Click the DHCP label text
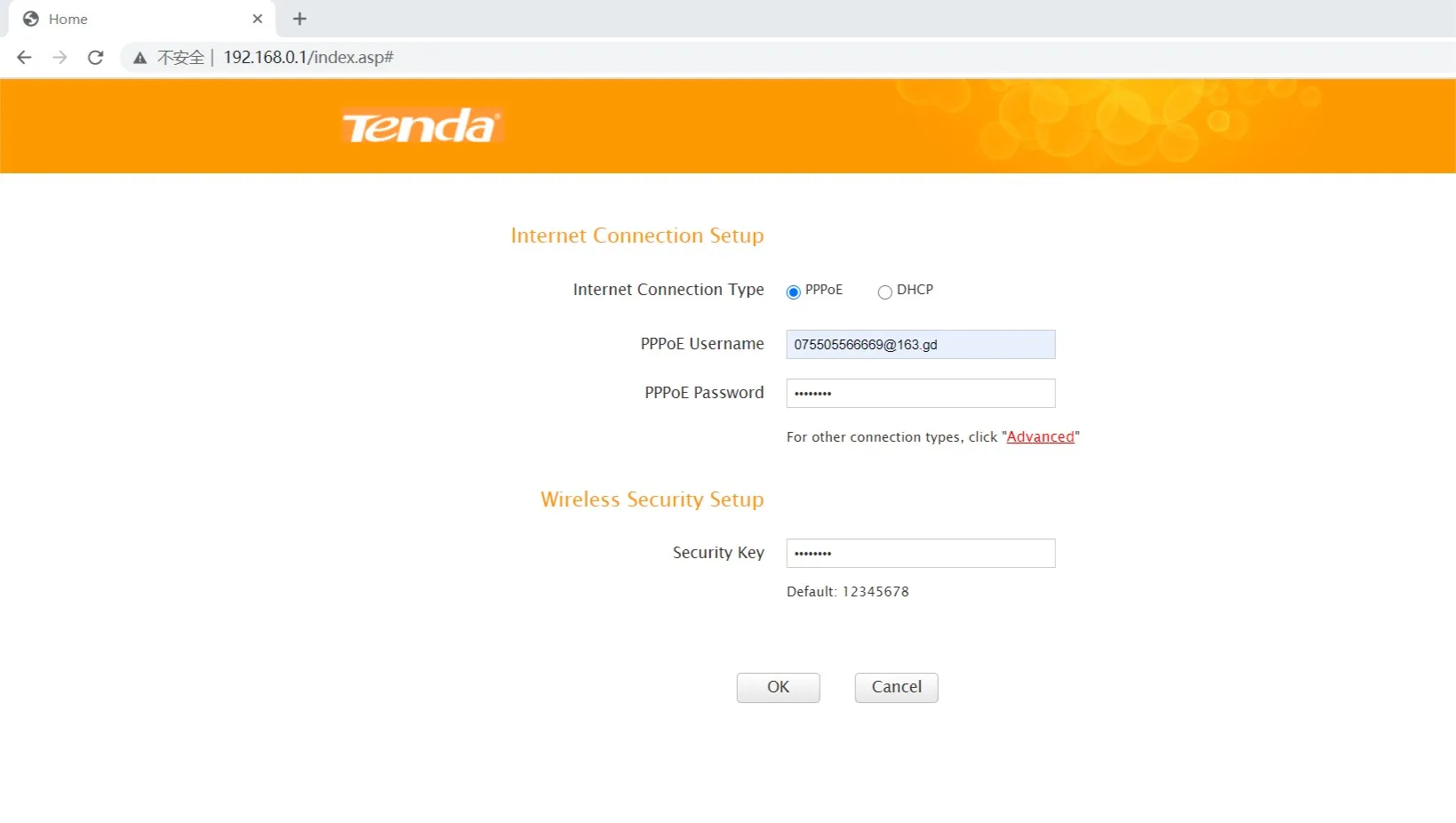The image size is (1456, 823). [x=915, y=290]
